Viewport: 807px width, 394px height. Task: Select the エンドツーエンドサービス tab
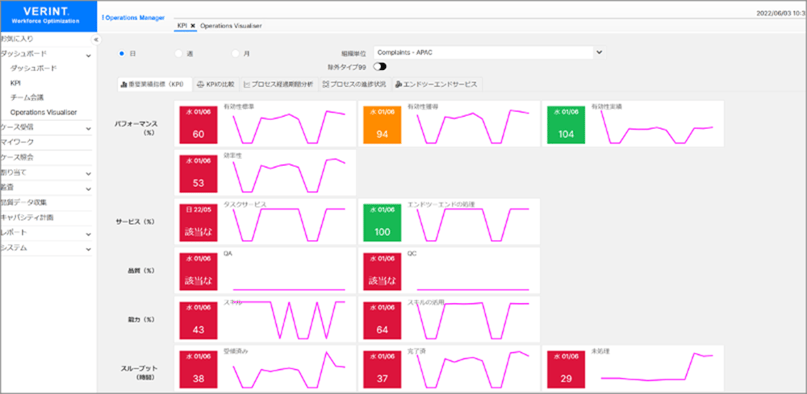pos(437,85)
